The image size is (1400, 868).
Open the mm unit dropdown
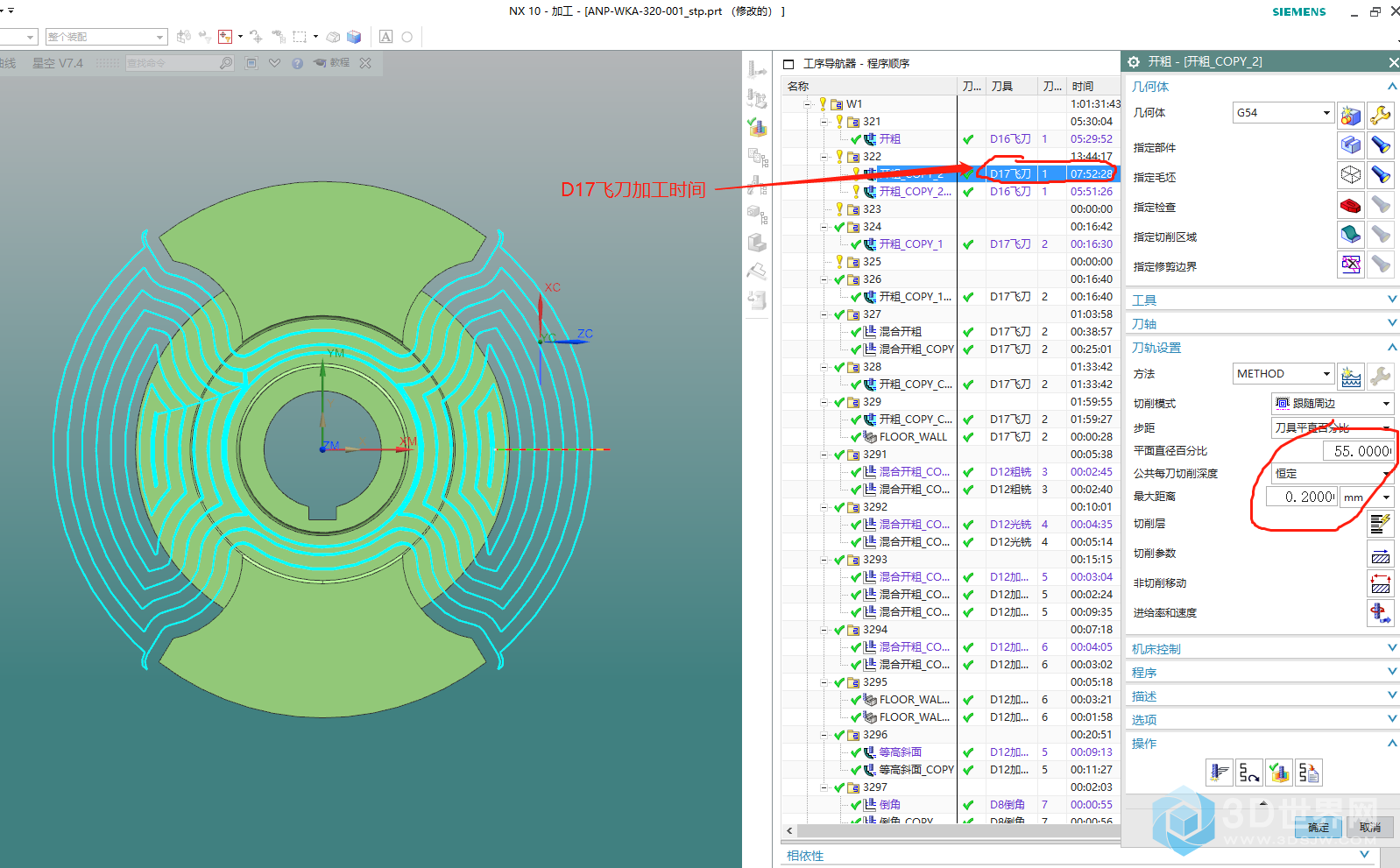pyautogui.click(x=1386, y=498)
